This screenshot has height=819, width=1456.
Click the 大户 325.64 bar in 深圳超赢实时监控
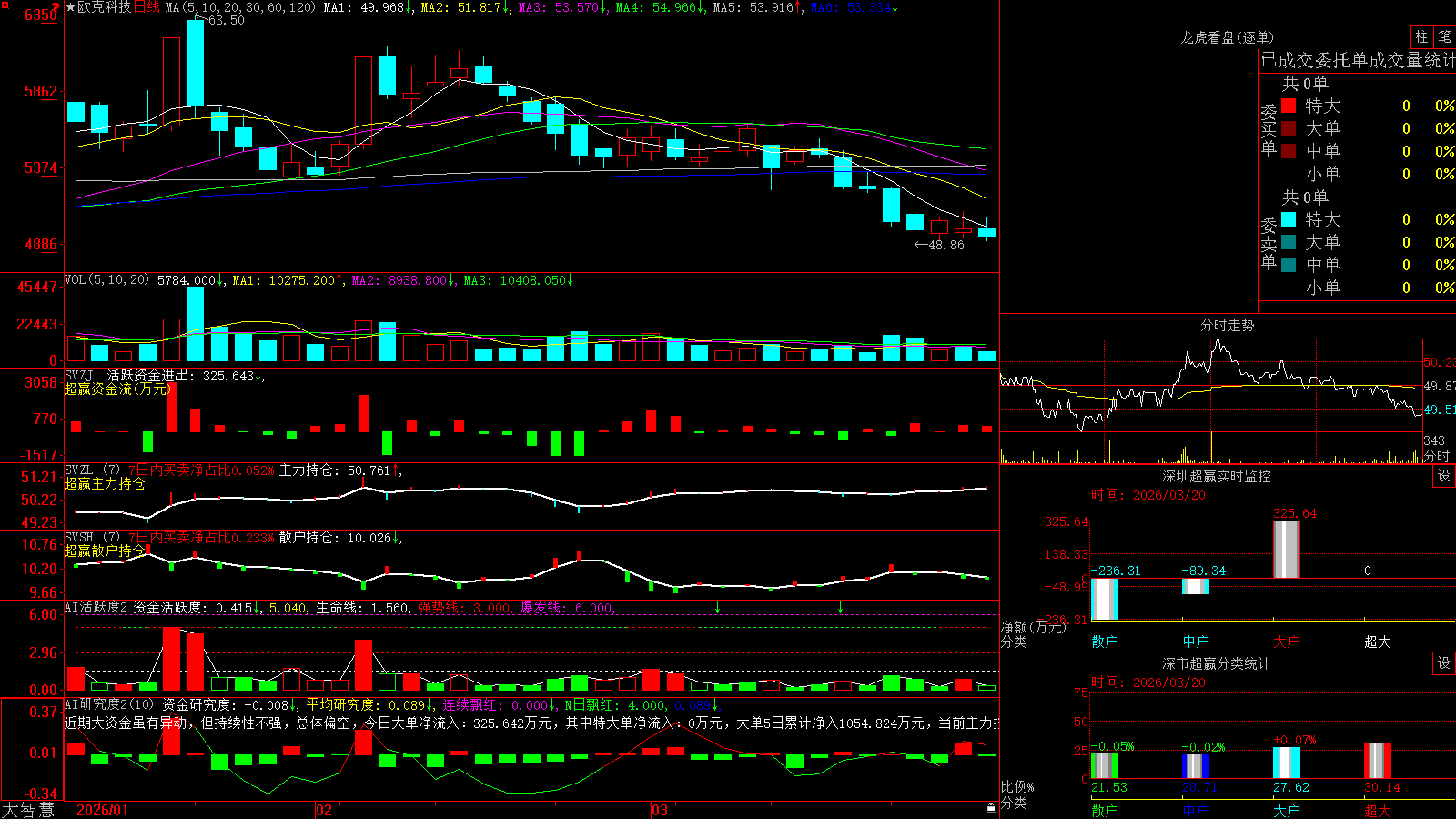(1287, 549)
